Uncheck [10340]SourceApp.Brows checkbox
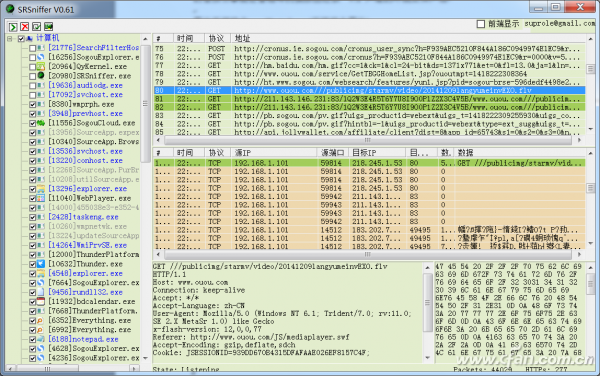Screen dimensions: 600x376 (33, 142)
